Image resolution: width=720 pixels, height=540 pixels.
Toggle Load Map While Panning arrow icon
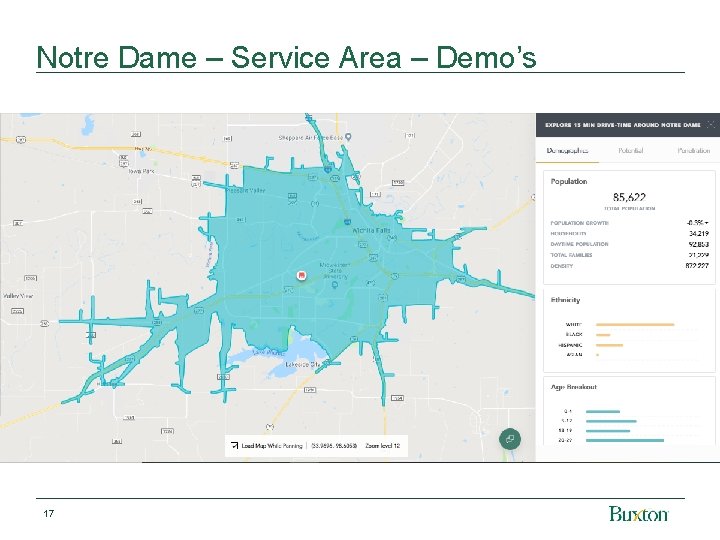click(234, 445)
